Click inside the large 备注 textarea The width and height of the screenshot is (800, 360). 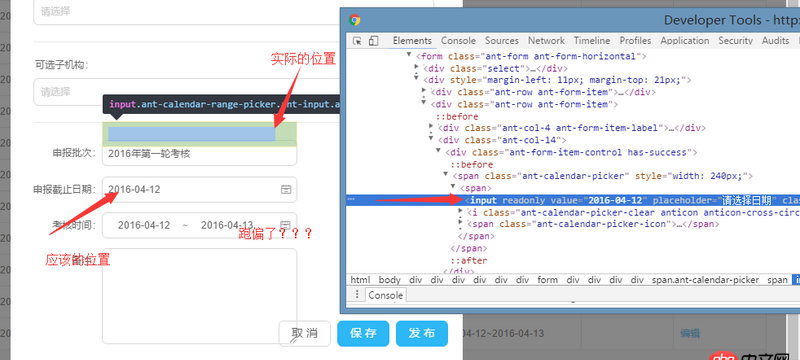[199, 296]
